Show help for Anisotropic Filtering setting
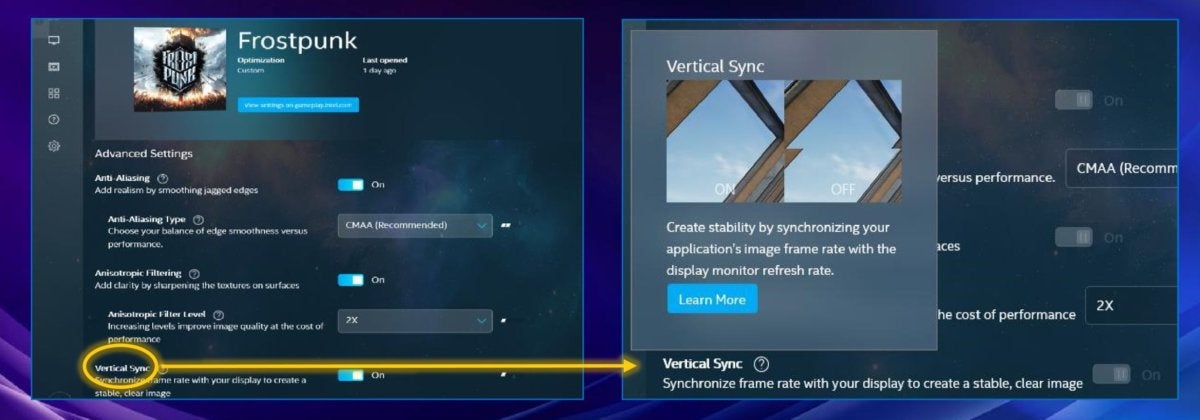The height and width of the screenshot is (420, 1200). click(x=193, y=273)
